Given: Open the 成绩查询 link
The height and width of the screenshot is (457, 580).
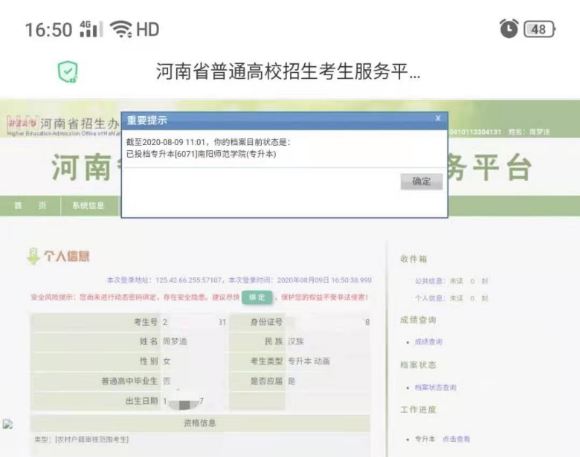Looking at the screenshot, I should coord(428,342).
